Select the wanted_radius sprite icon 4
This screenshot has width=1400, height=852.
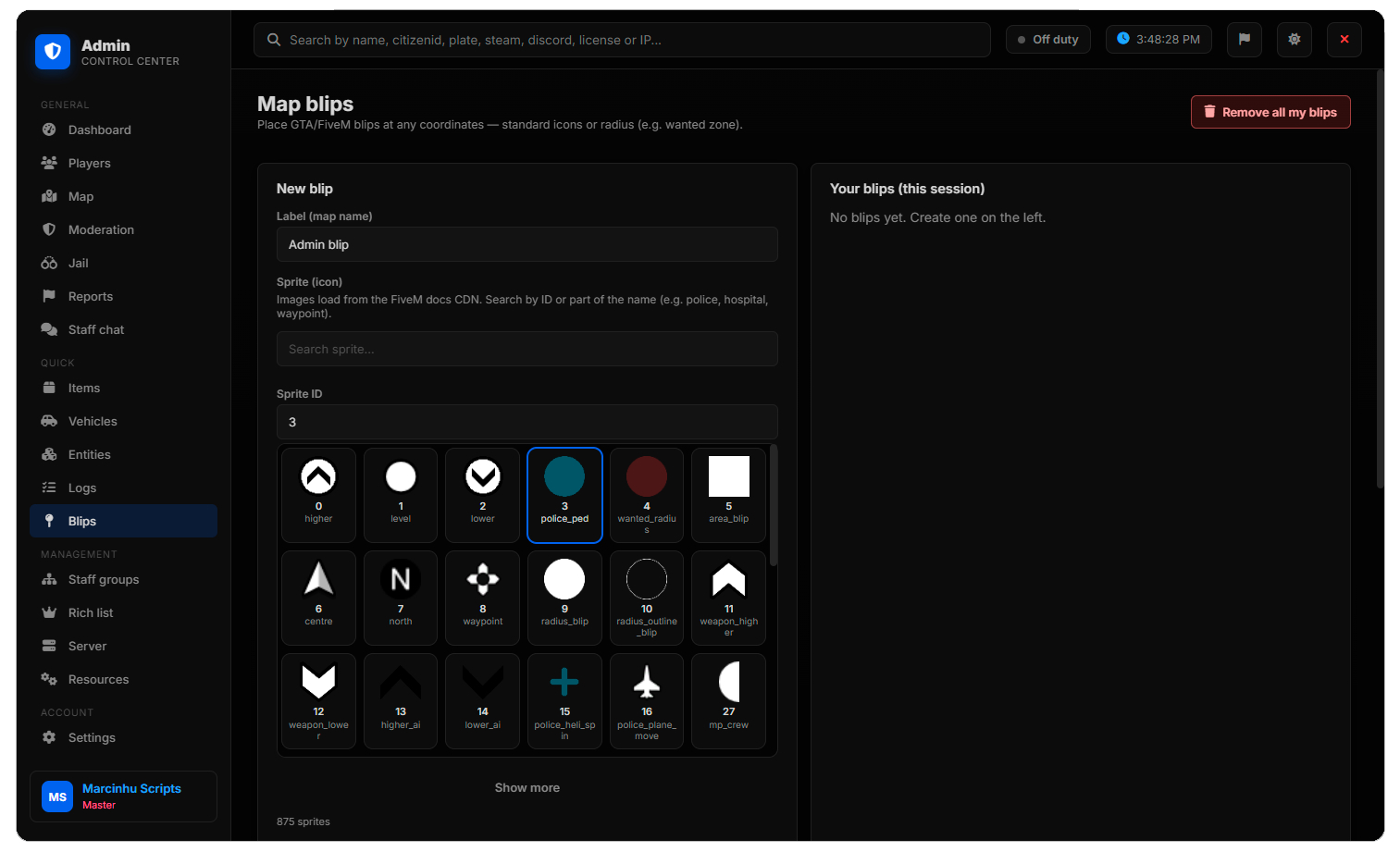pos(647,495)
